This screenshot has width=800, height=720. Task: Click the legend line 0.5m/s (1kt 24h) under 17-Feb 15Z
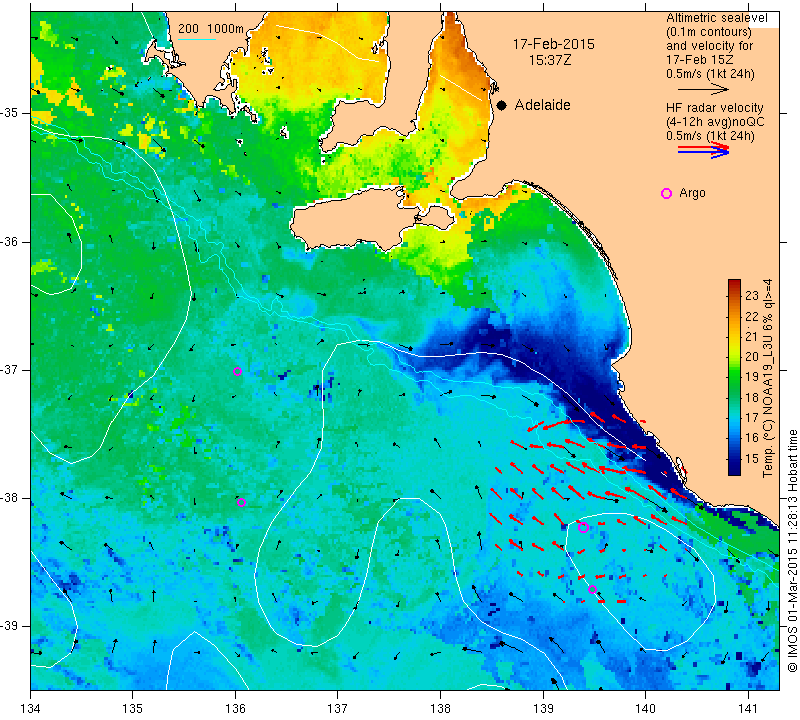[x=710, y=74]
